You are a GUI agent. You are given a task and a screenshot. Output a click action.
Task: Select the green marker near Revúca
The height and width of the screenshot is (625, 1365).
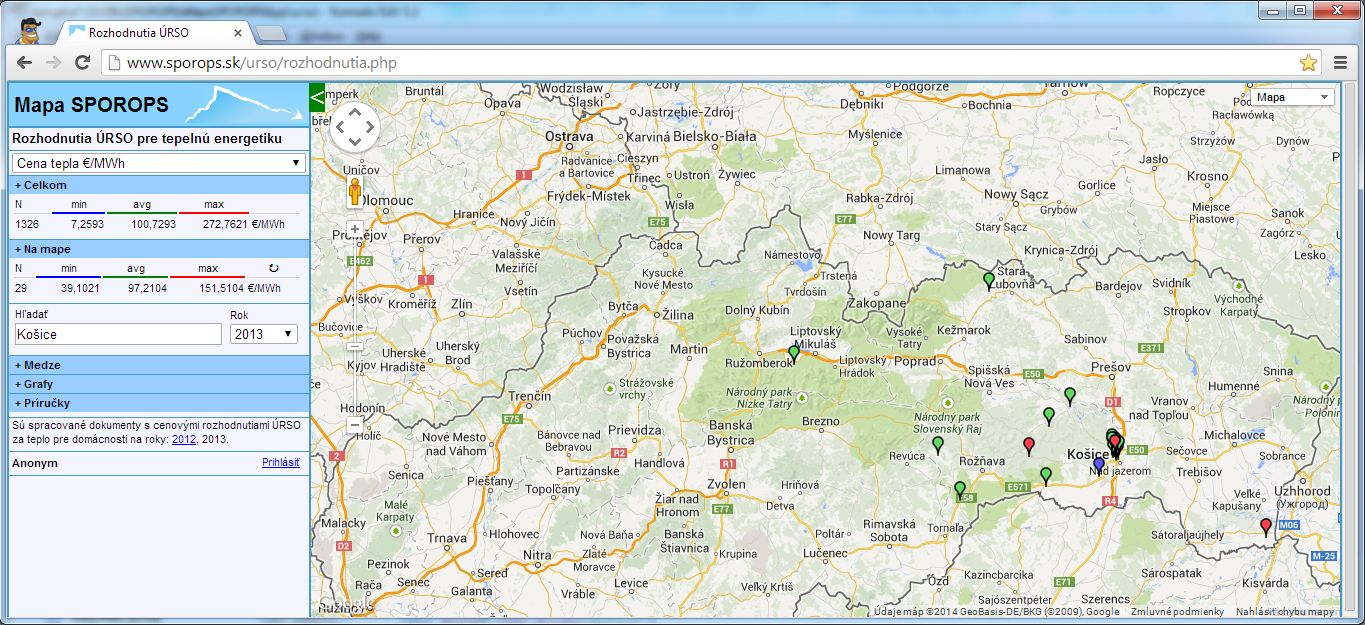pos(938,444)
